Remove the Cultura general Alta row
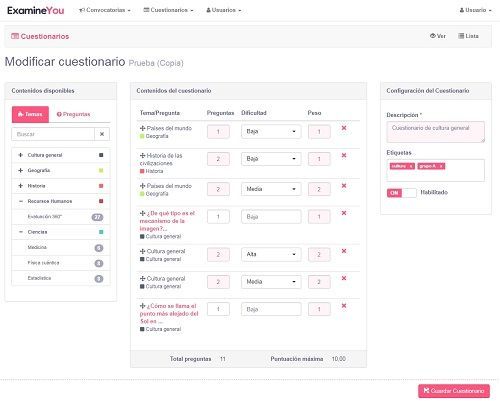Screen dimensions: 500x401 344,251
